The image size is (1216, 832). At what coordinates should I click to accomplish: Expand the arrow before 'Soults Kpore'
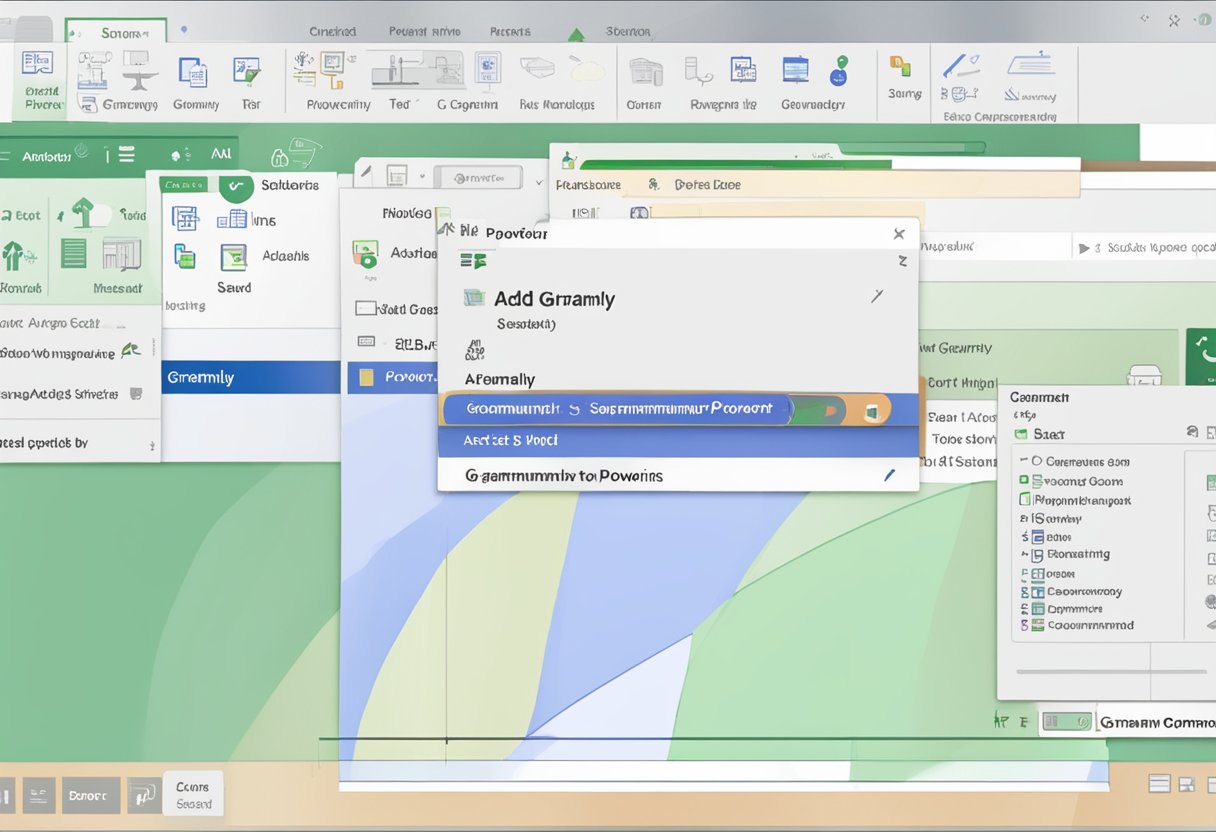click(1083, 248)
